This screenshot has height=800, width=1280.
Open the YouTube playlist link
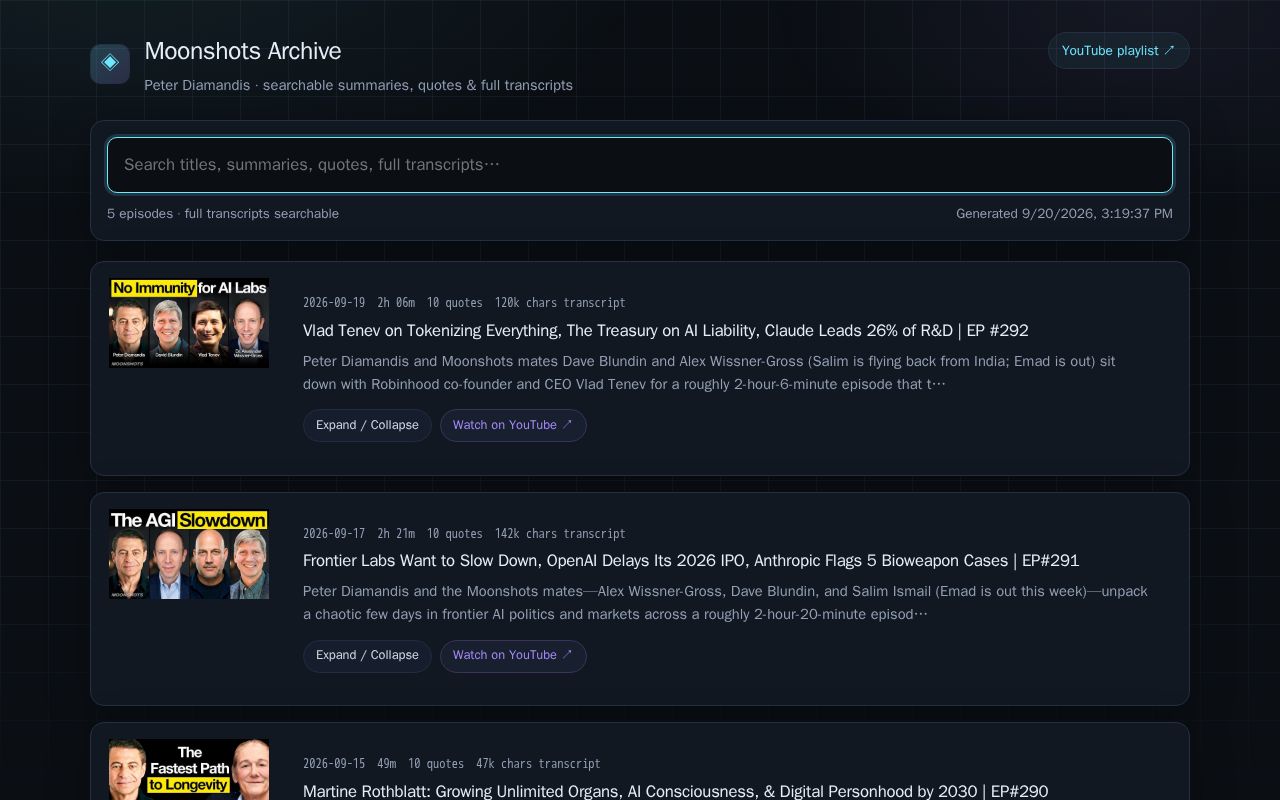pos(1118,51)
